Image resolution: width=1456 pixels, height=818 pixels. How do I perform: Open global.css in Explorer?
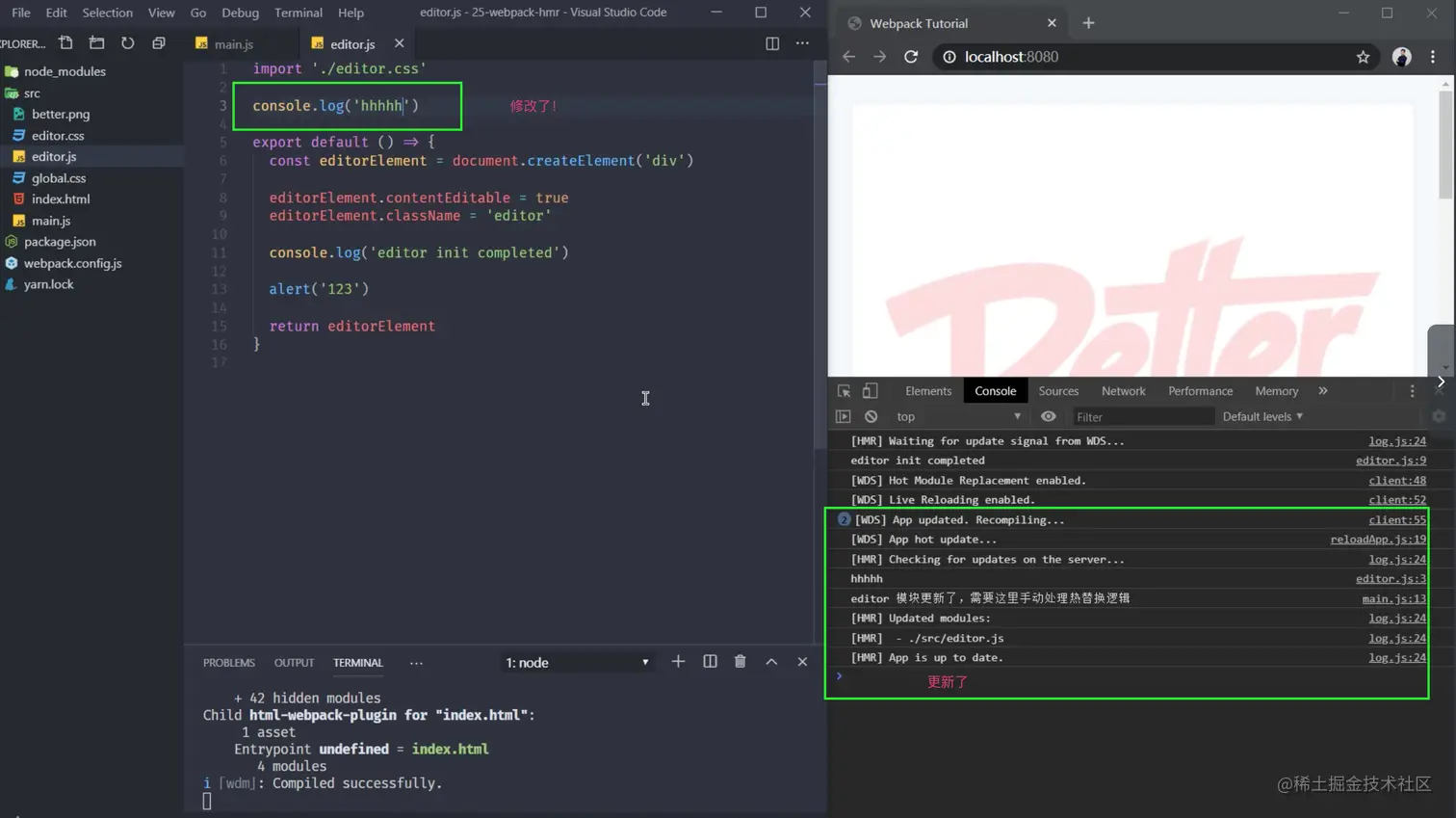pos(59,178)
